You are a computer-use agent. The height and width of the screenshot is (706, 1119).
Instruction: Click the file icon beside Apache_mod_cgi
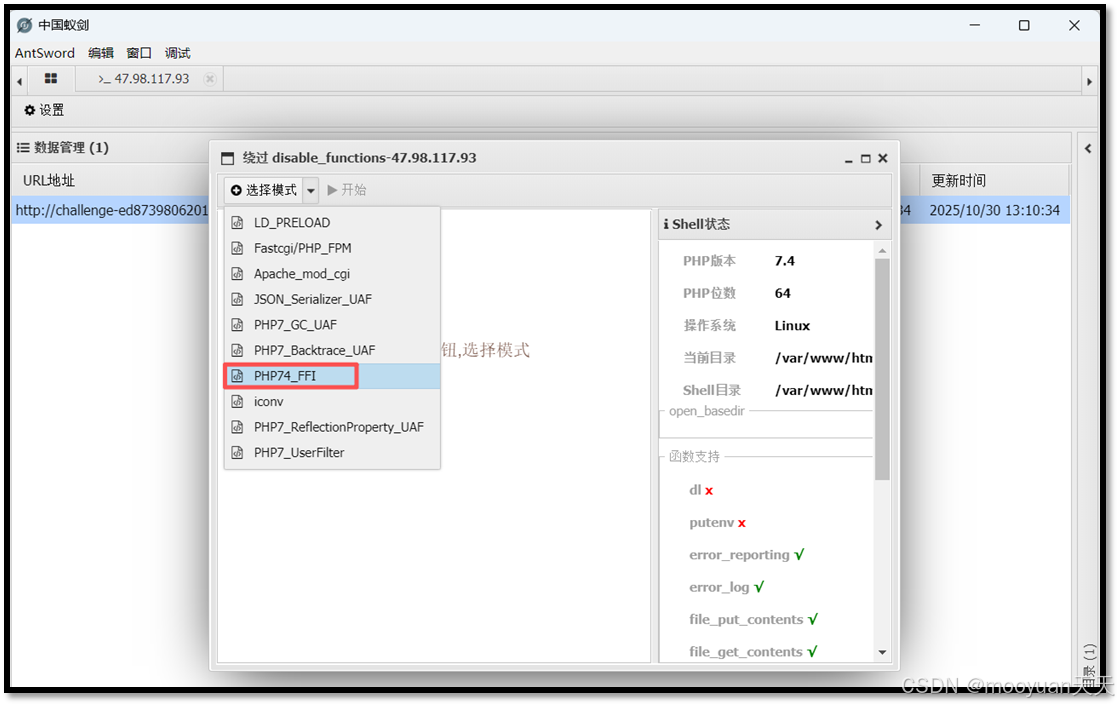click(238, 274)
